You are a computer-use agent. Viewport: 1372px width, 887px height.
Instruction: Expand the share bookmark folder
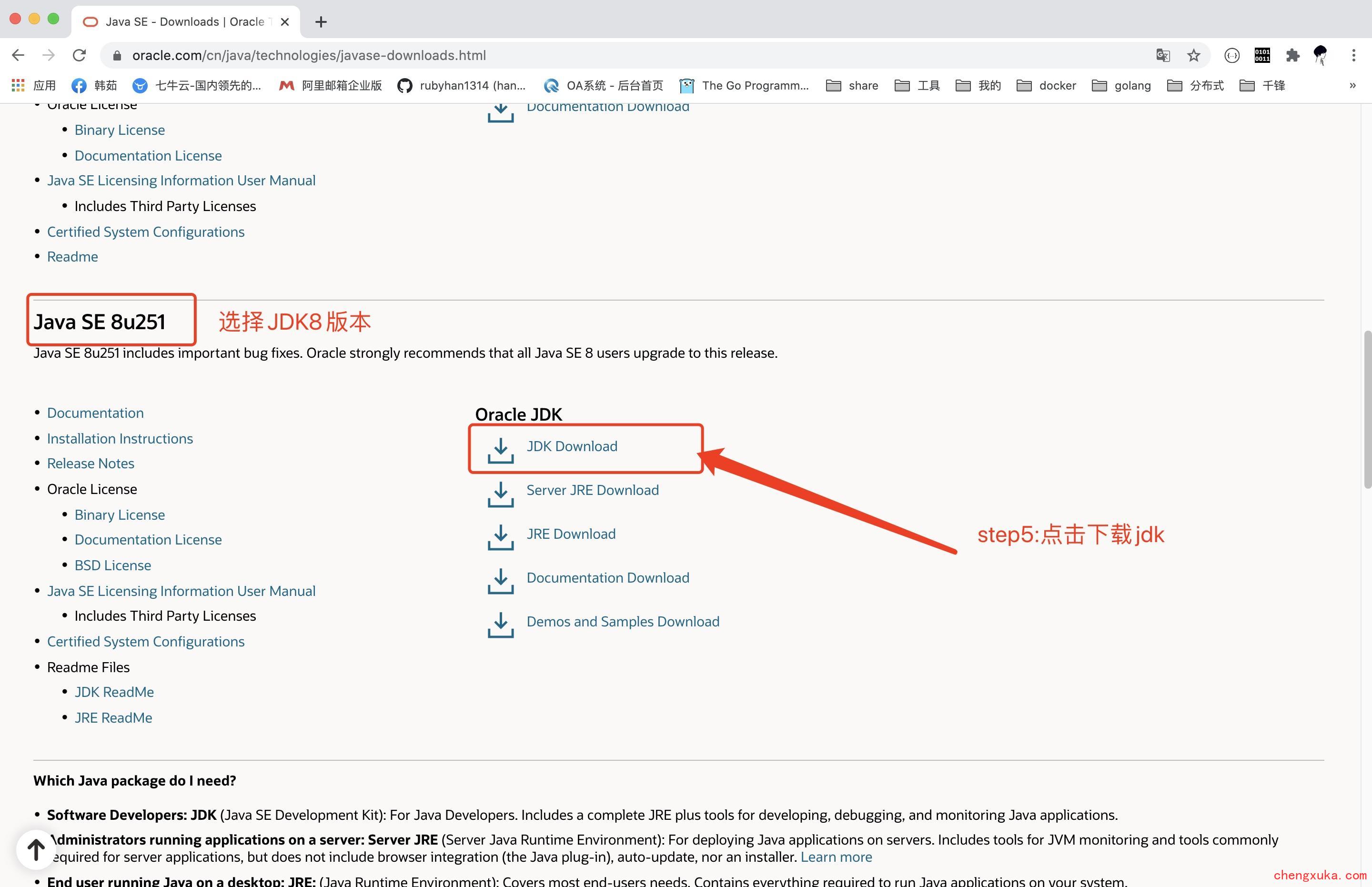852,86
